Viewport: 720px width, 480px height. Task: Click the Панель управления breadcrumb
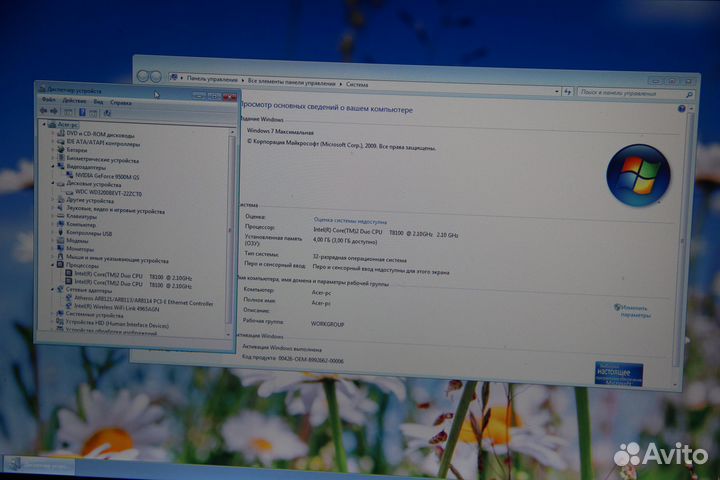(x=212, y=79)
